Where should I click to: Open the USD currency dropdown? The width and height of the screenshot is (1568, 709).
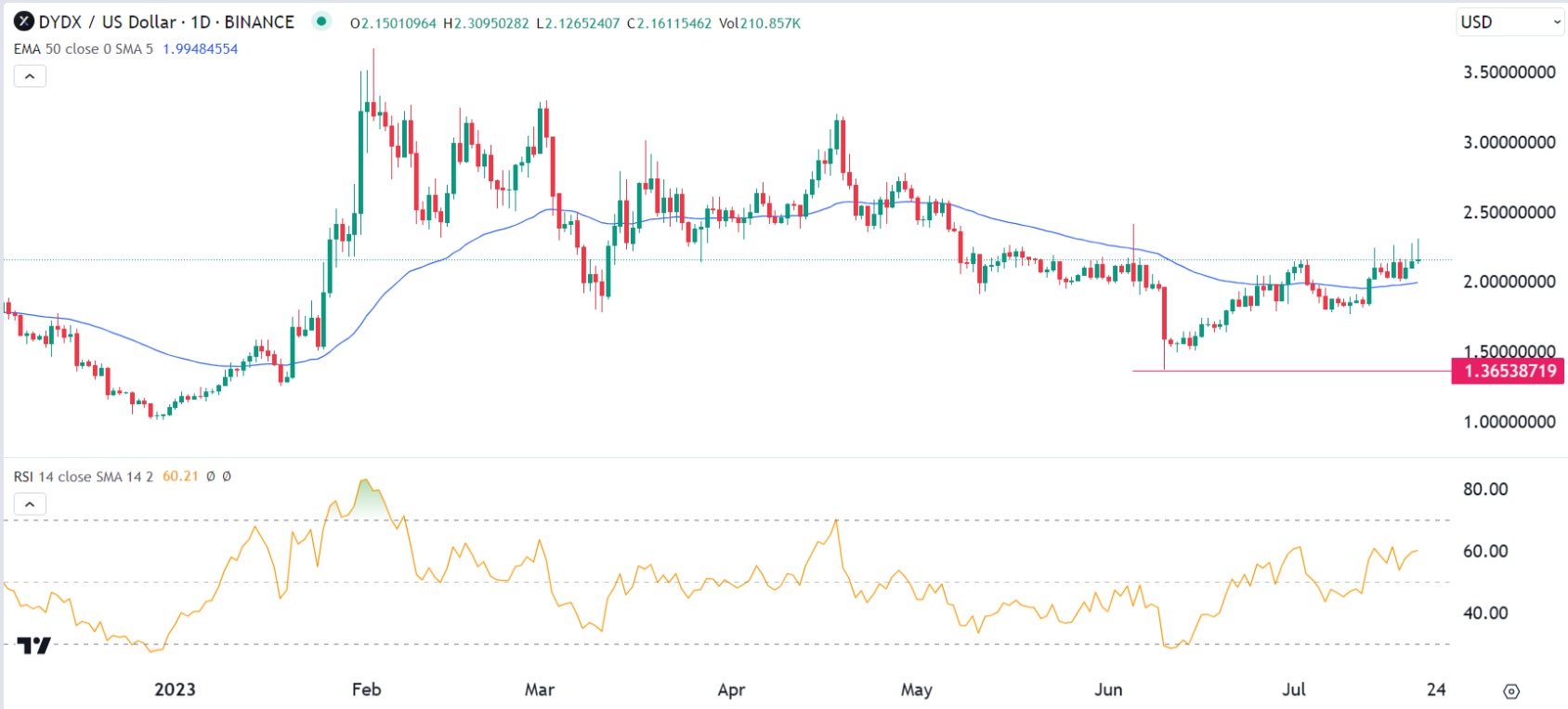pyautogui.click(x=1510, y=21)
